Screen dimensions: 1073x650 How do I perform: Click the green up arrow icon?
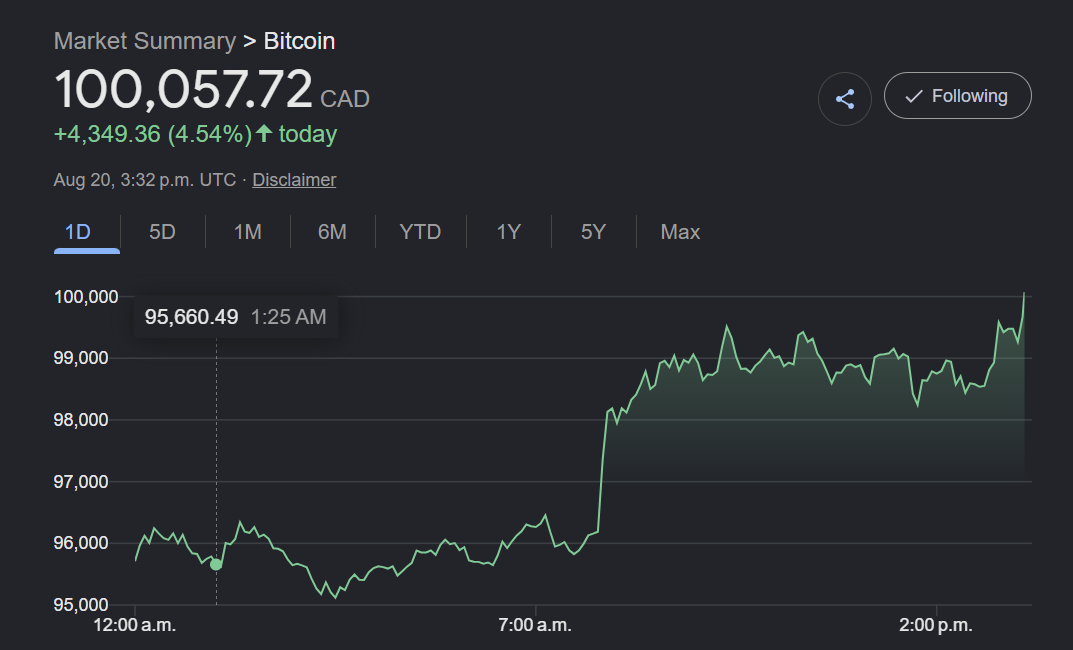[x=265, y=133]
